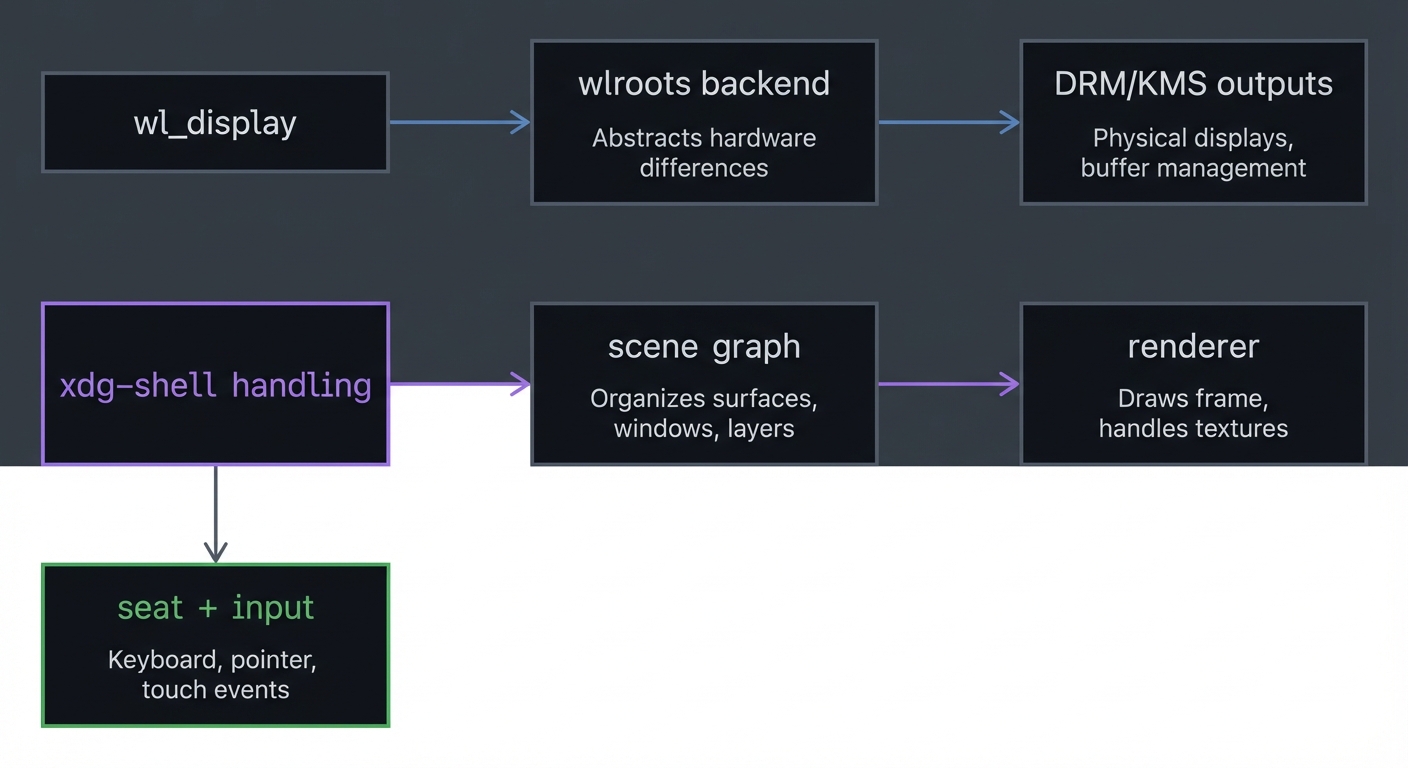Select the wl_display node
Viewport: 1408px width, 768px height.
[x=215, y=122]
